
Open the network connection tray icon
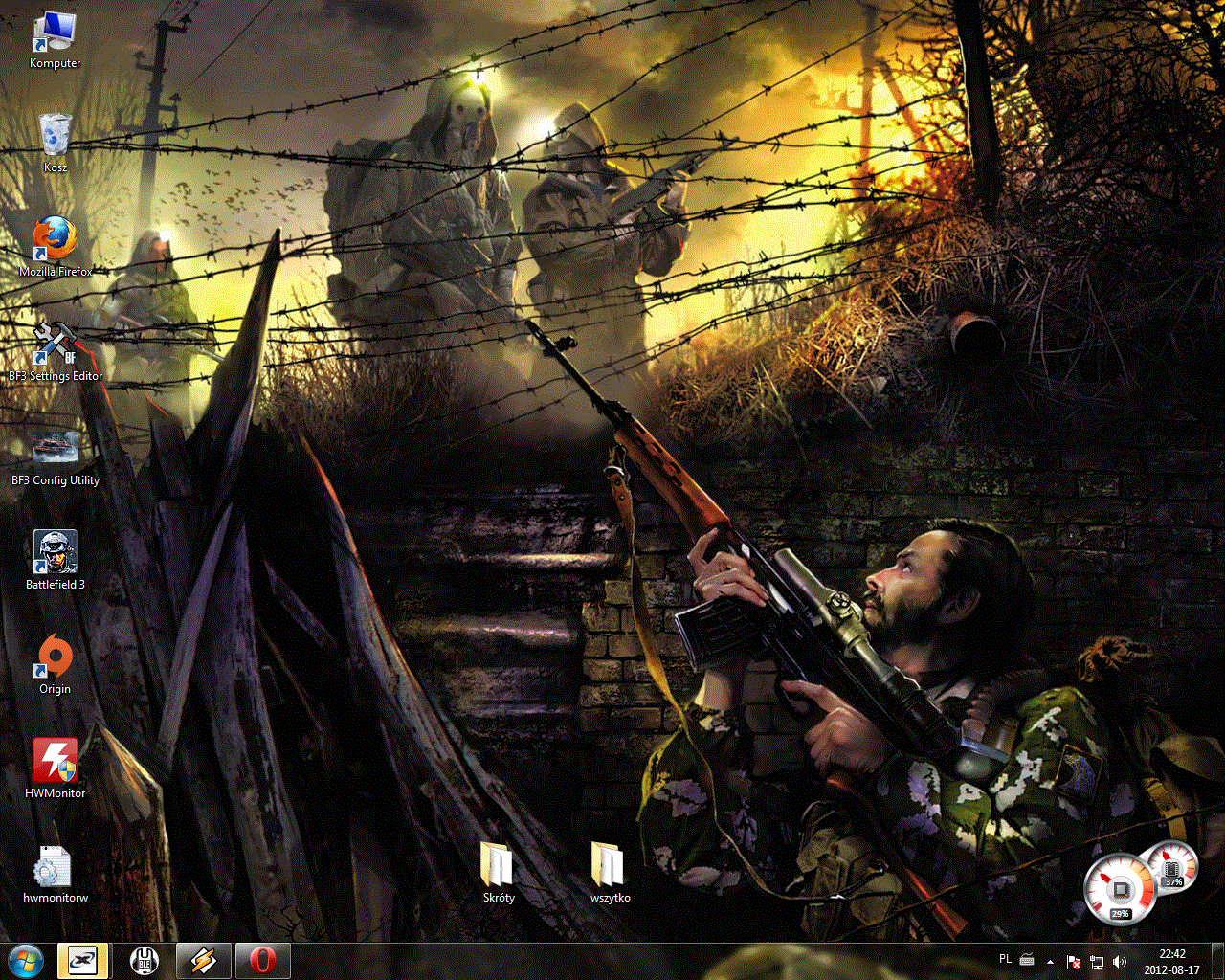[1097, 961]
